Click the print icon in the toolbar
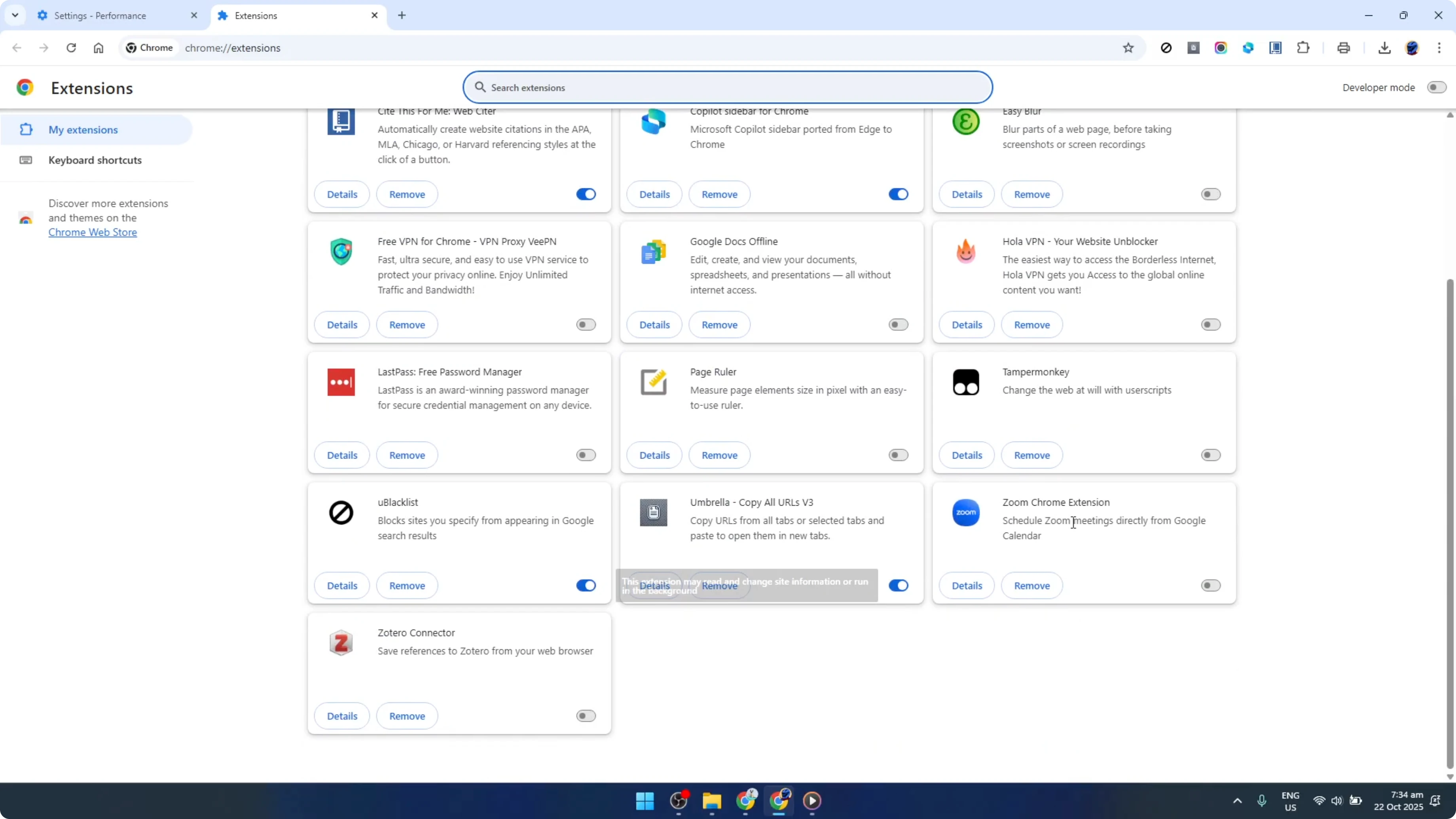Image resolution: width=1456 pixels, height=819 pixels. [1344, 48]
